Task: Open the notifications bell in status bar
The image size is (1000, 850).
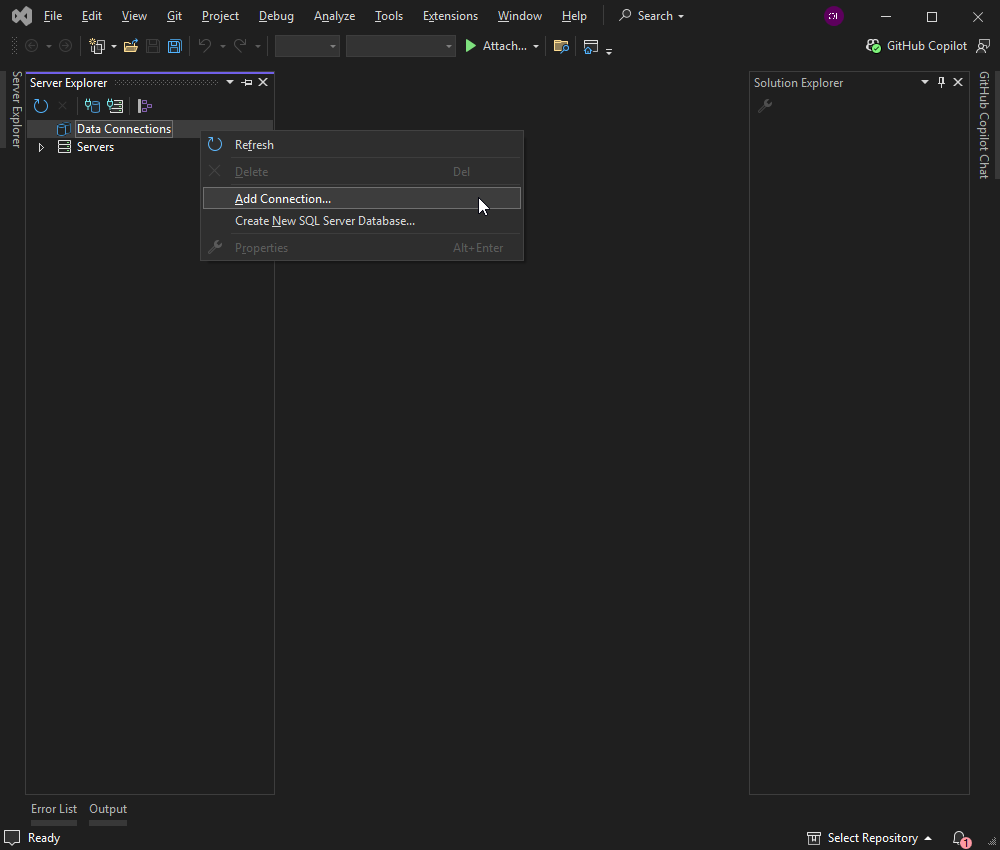Action: tap(960, 838)
